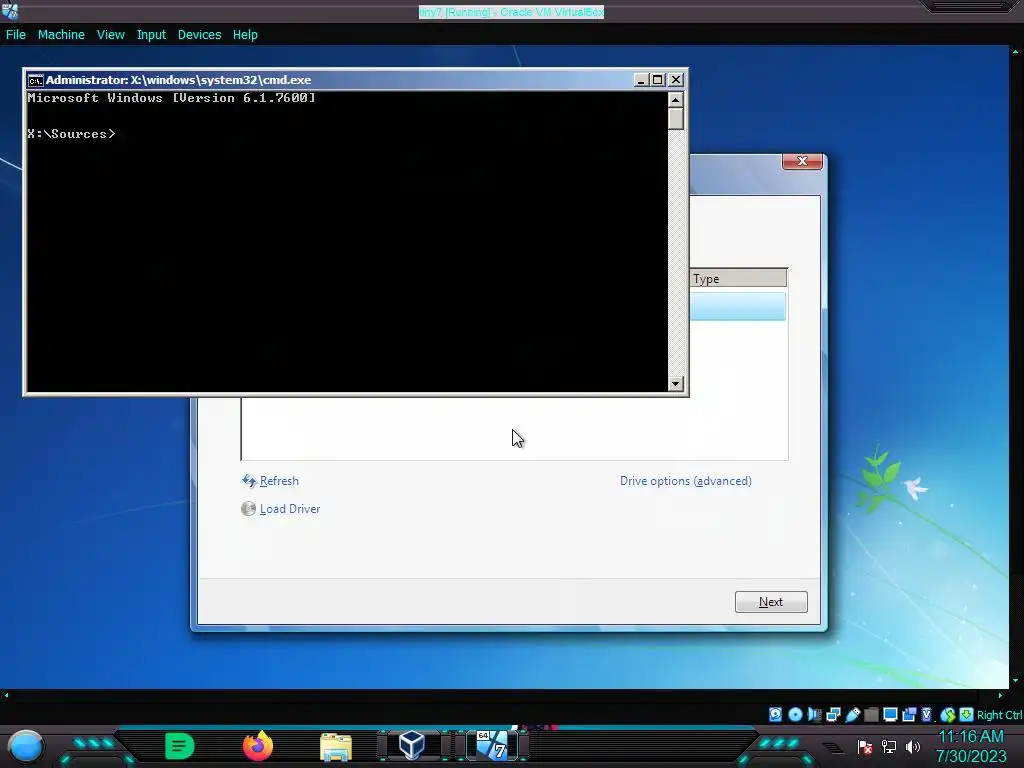1024x768 pixels.
Task: Minimize the cmd.exe window
Action: click(641, 80)
